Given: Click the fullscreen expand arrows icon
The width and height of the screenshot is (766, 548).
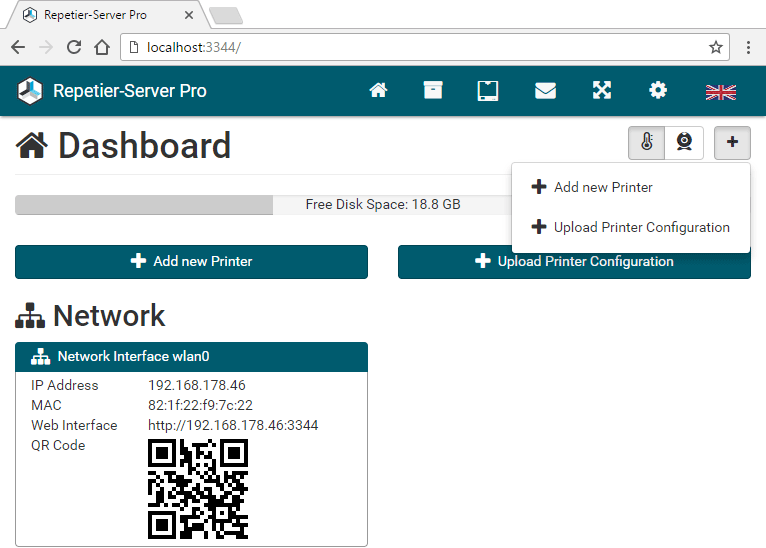Looking at the screenshot, I should tap(601, 91).
